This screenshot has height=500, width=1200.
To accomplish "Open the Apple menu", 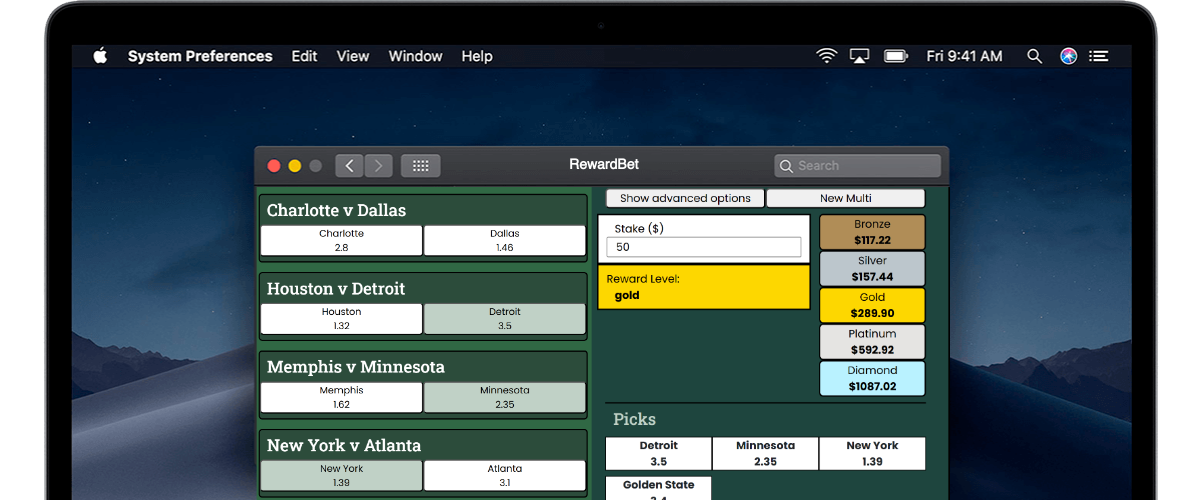I will click(100, 56).
